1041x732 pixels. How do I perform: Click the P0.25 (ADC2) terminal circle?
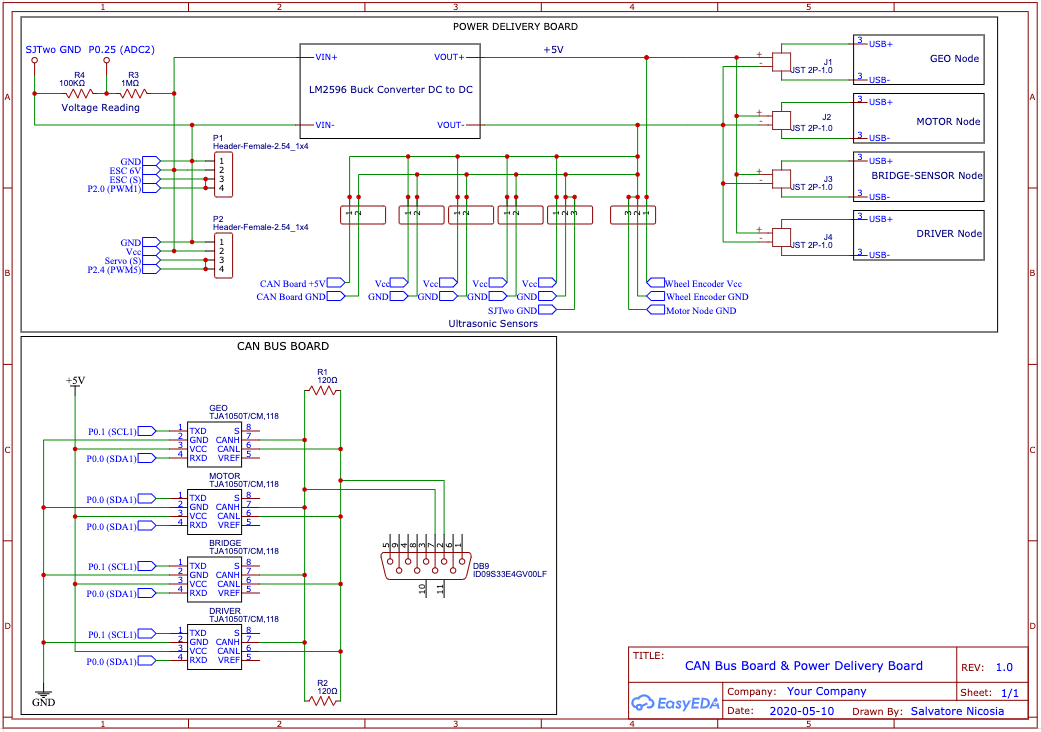(106, 60)
